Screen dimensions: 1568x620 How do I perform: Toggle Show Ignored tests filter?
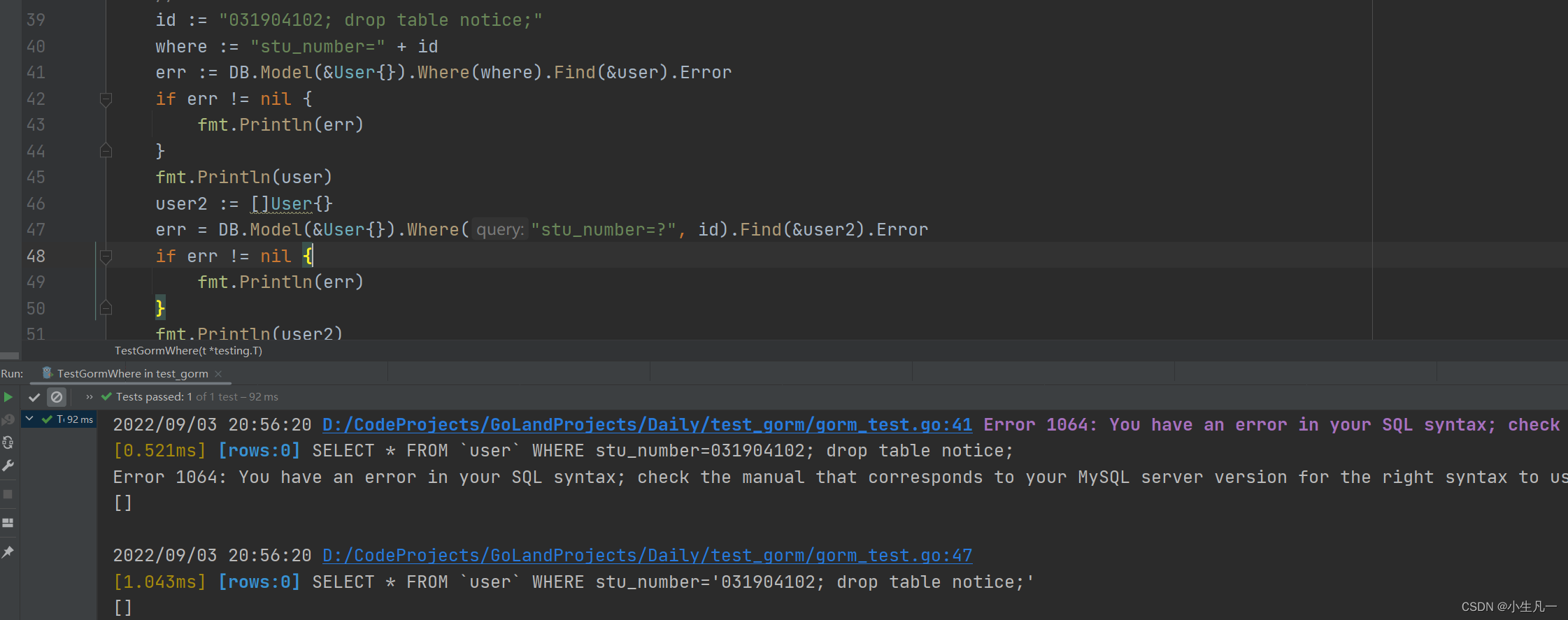pos(57,397)
